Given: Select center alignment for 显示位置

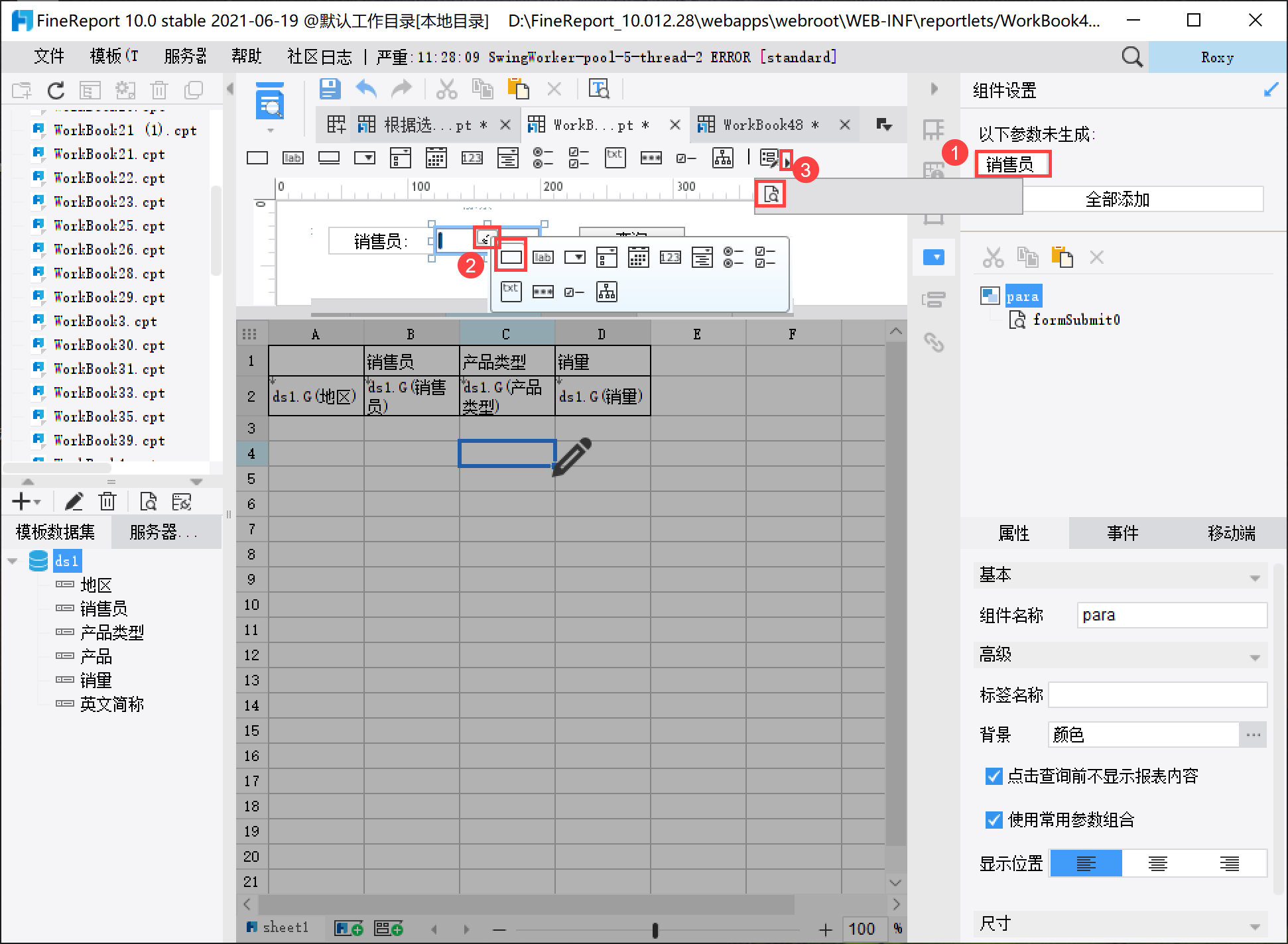Looking at the screenshot, I should (1157, 863).
